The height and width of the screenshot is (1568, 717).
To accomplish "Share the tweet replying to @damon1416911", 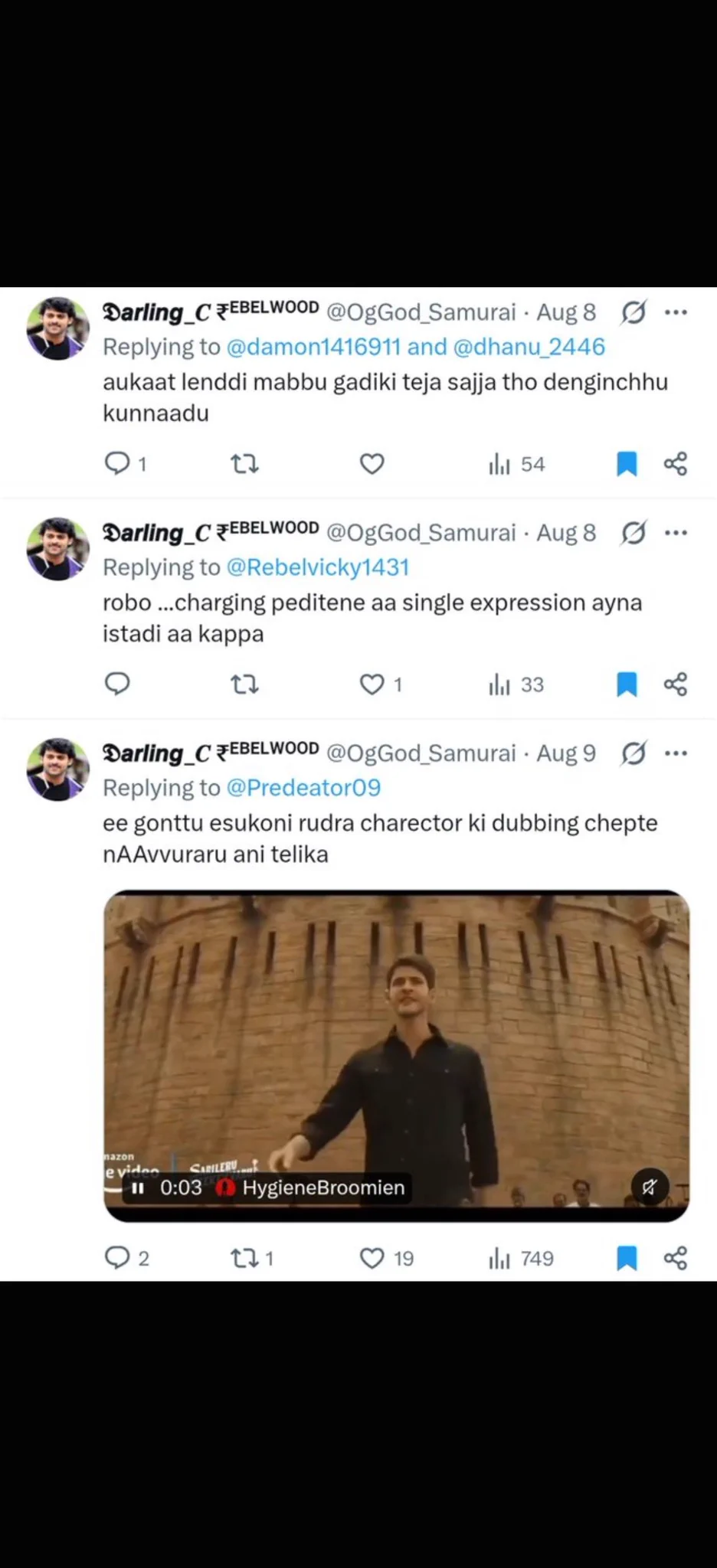I will (x=675, y=463).
